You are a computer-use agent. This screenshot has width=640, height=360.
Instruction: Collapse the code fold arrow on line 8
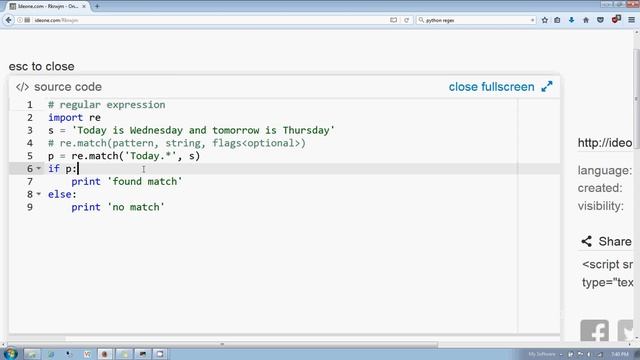pyautogui.click(x=39, y=194)
